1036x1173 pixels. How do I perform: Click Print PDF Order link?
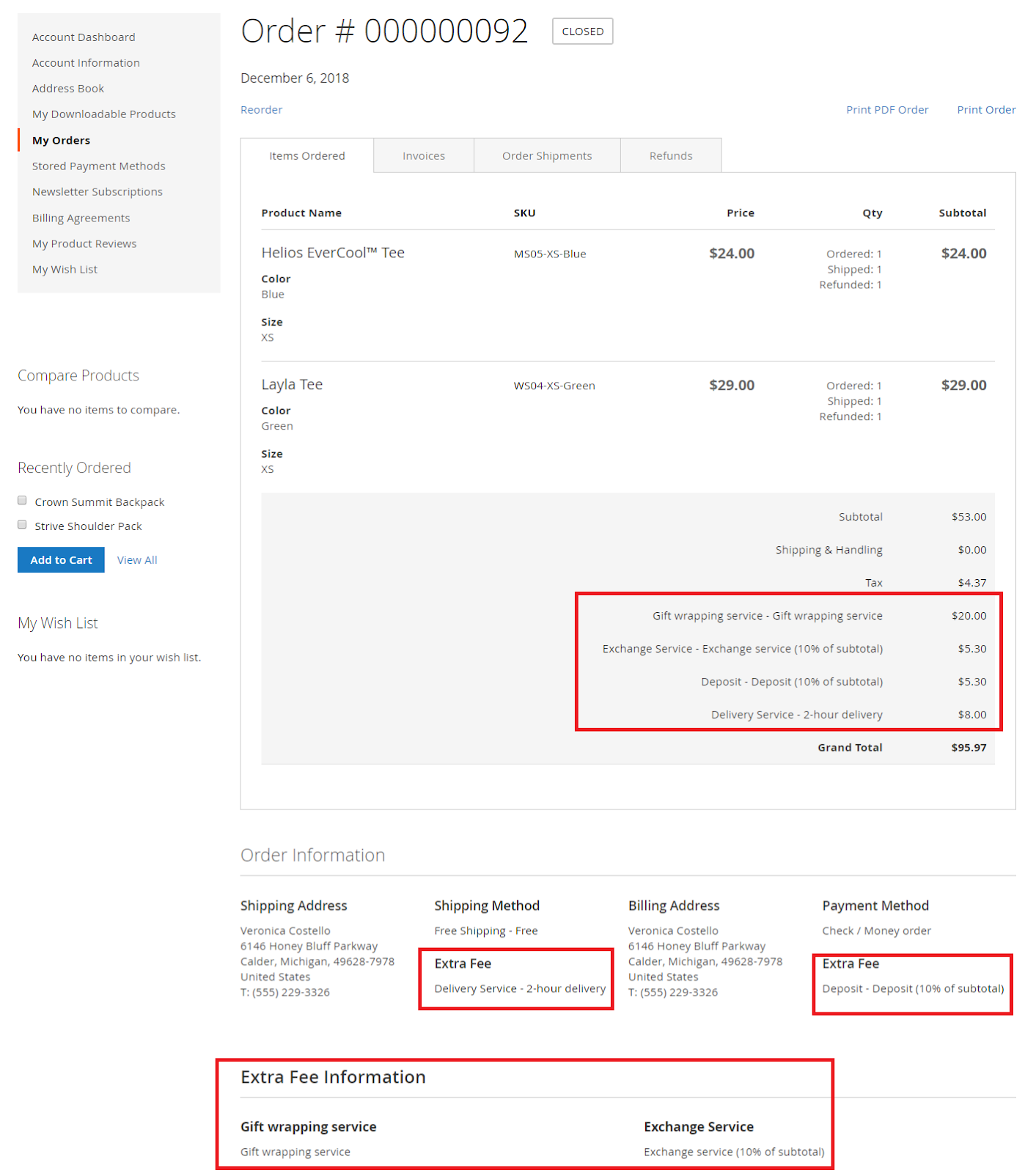click(886, 110)
